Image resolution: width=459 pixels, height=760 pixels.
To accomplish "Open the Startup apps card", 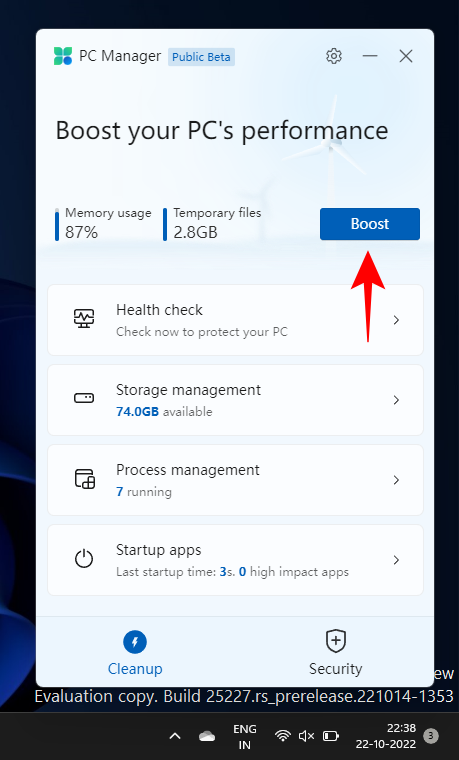I will (235, 560).
